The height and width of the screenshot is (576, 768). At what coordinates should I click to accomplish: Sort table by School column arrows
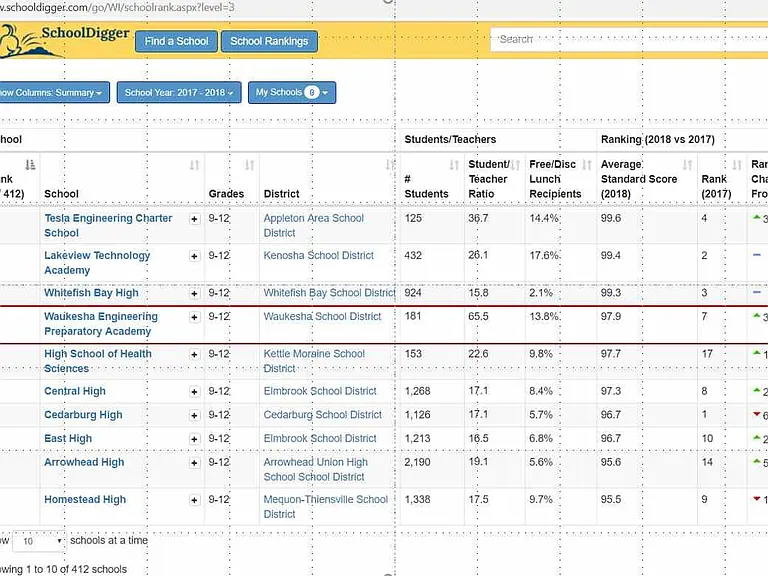coord(194,166)
